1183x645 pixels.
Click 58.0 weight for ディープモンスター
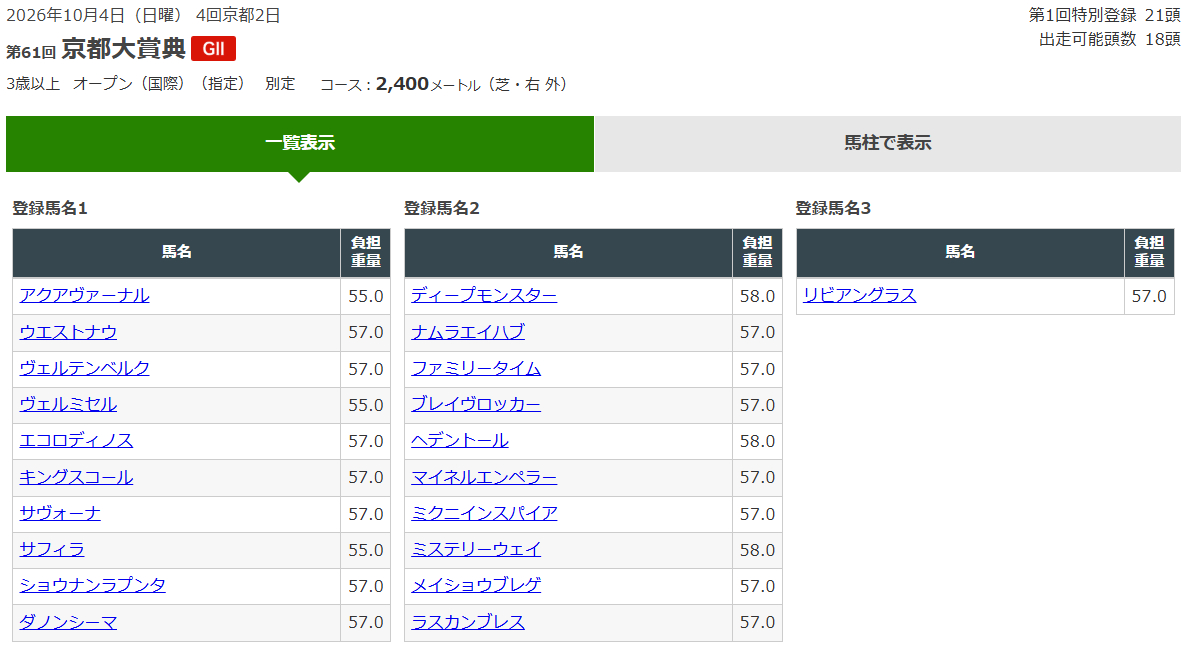pyautogui.click(x=757, y=296)
